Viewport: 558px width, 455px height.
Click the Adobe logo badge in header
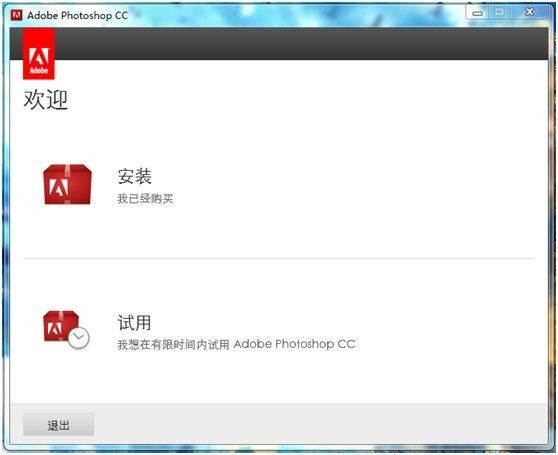click(x=39, y=54)
